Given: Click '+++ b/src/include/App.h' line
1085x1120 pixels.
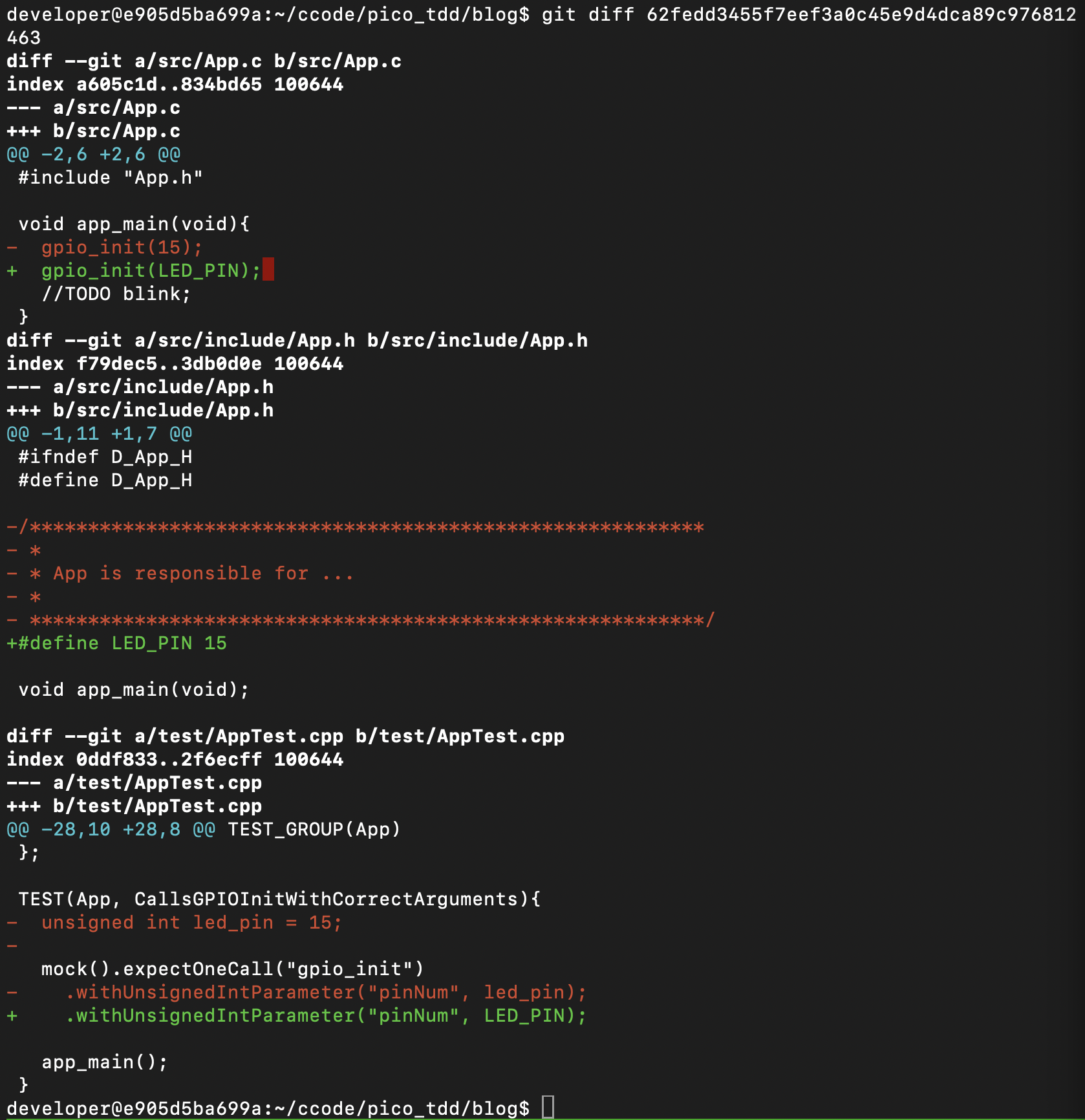Looking at the screenshot, I should (x=140, y=411).
